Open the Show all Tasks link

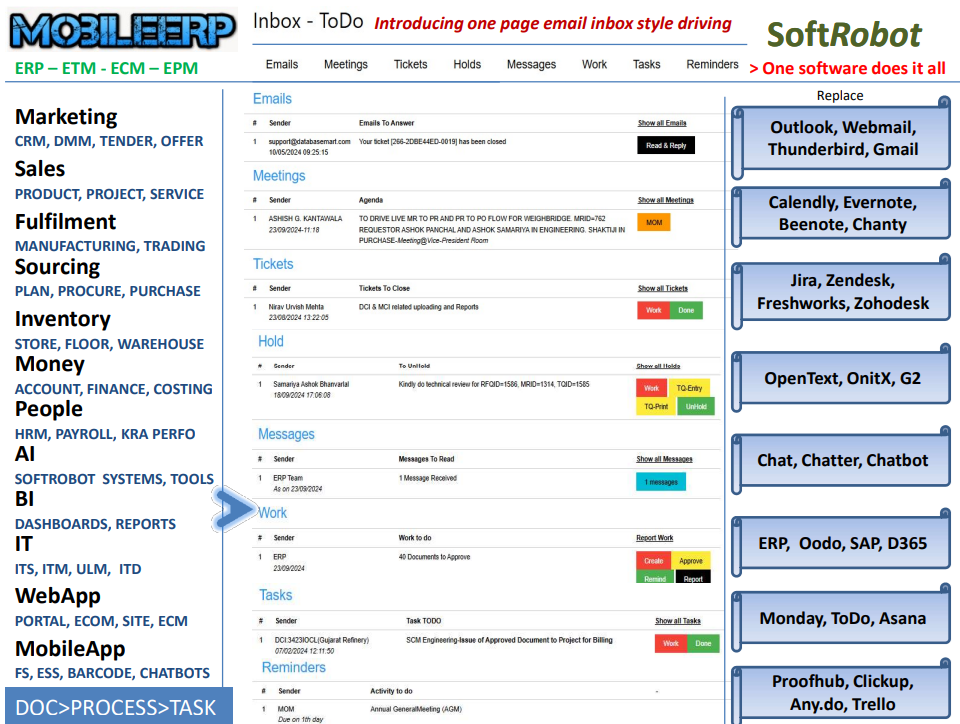click(678, 621)
